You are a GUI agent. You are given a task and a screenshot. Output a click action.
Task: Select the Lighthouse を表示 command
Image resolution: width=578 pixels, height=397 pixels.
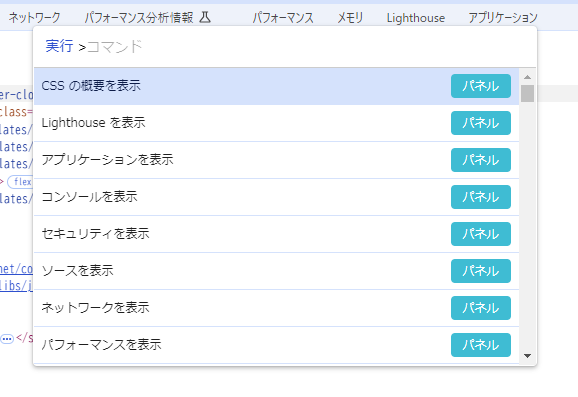[276, 123]
